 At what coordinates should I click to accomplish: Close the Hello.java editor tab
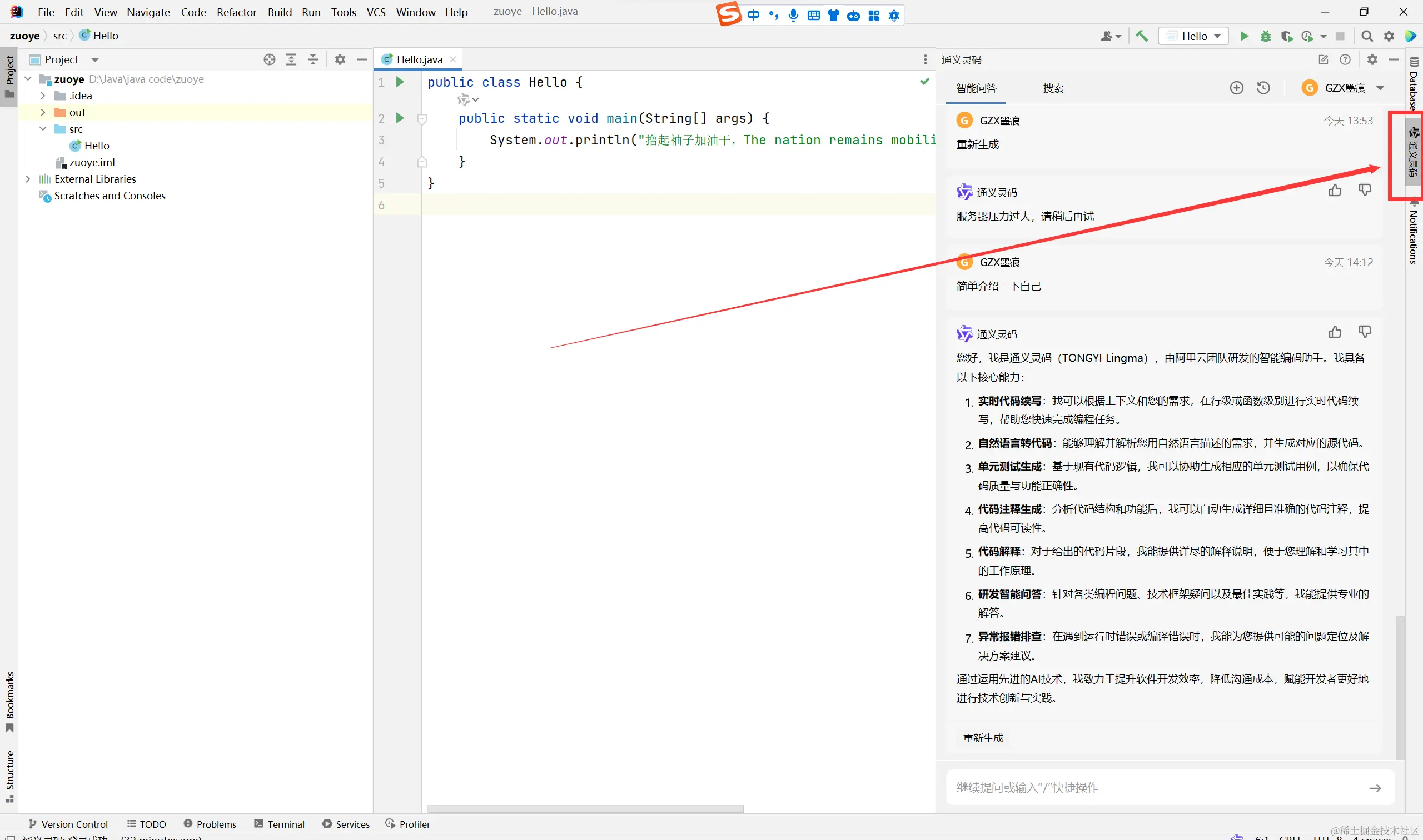pyautogui.click(x=453, y=59)
